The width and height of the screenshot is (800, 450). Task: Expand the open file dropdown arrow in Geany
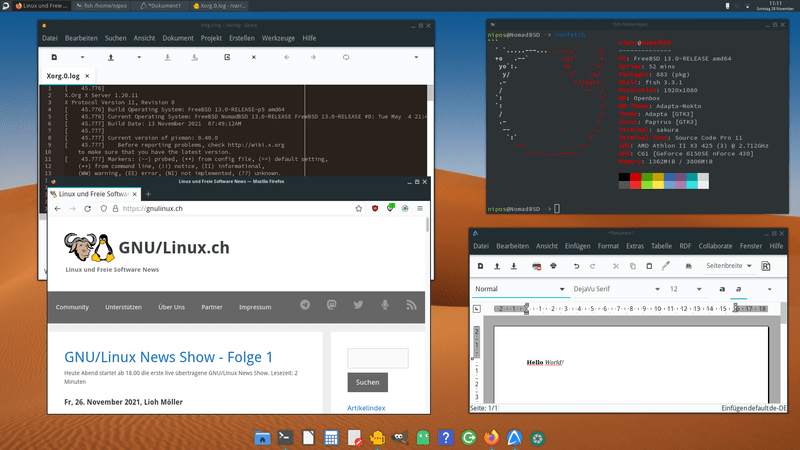pos(139,57)
